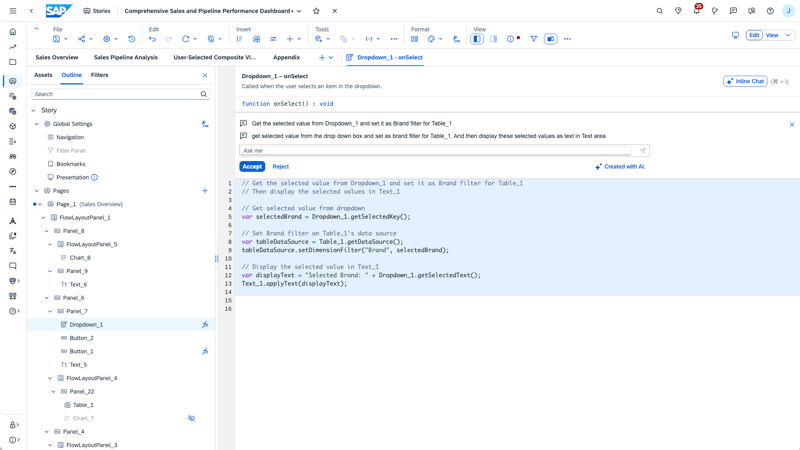The width and height of the screenshot is (800, 450).
Task: Close the left outline panel
Action: pyautogui.click(x=205, y=75)
